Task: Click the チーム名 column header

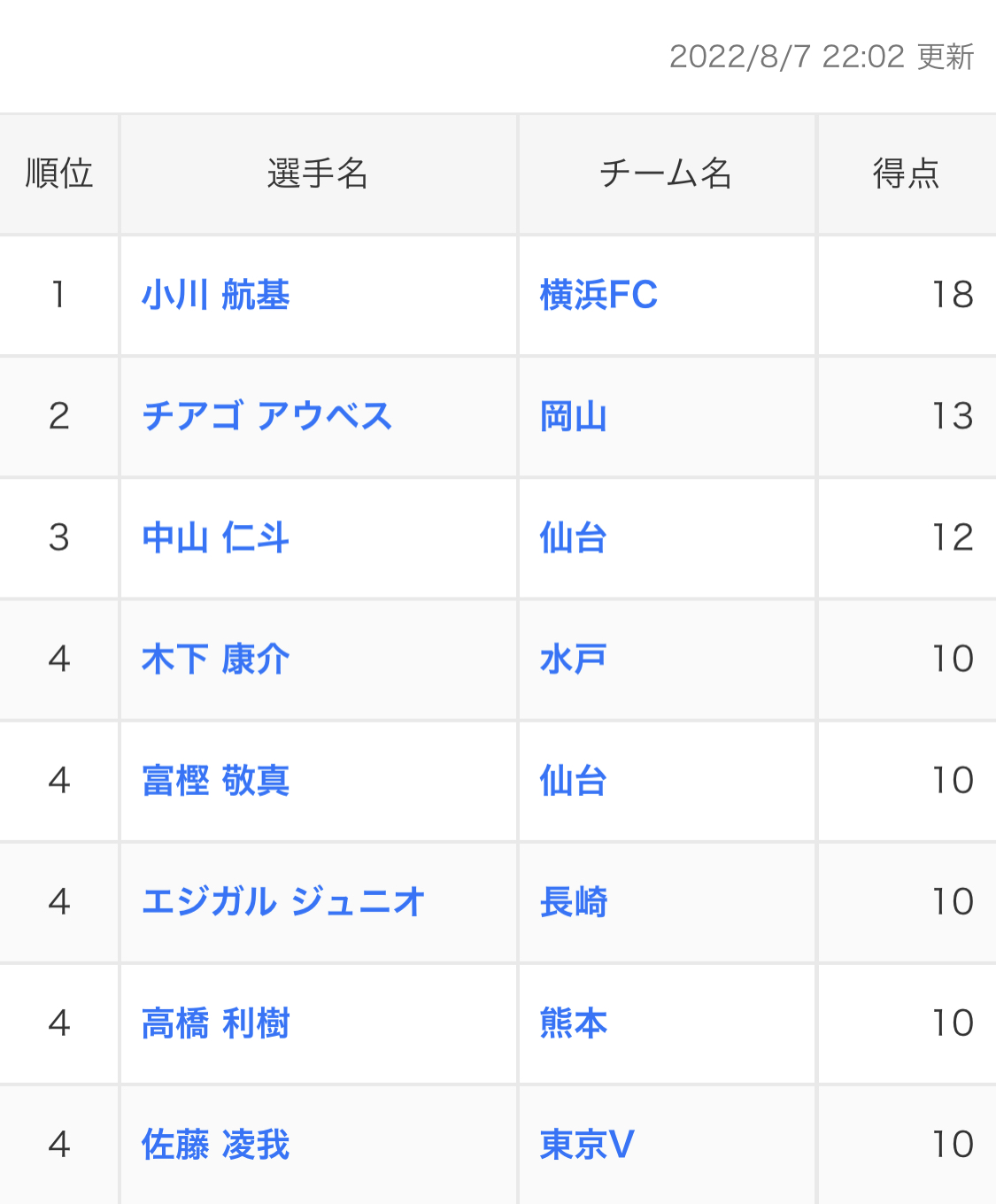Action: point(666,174)
